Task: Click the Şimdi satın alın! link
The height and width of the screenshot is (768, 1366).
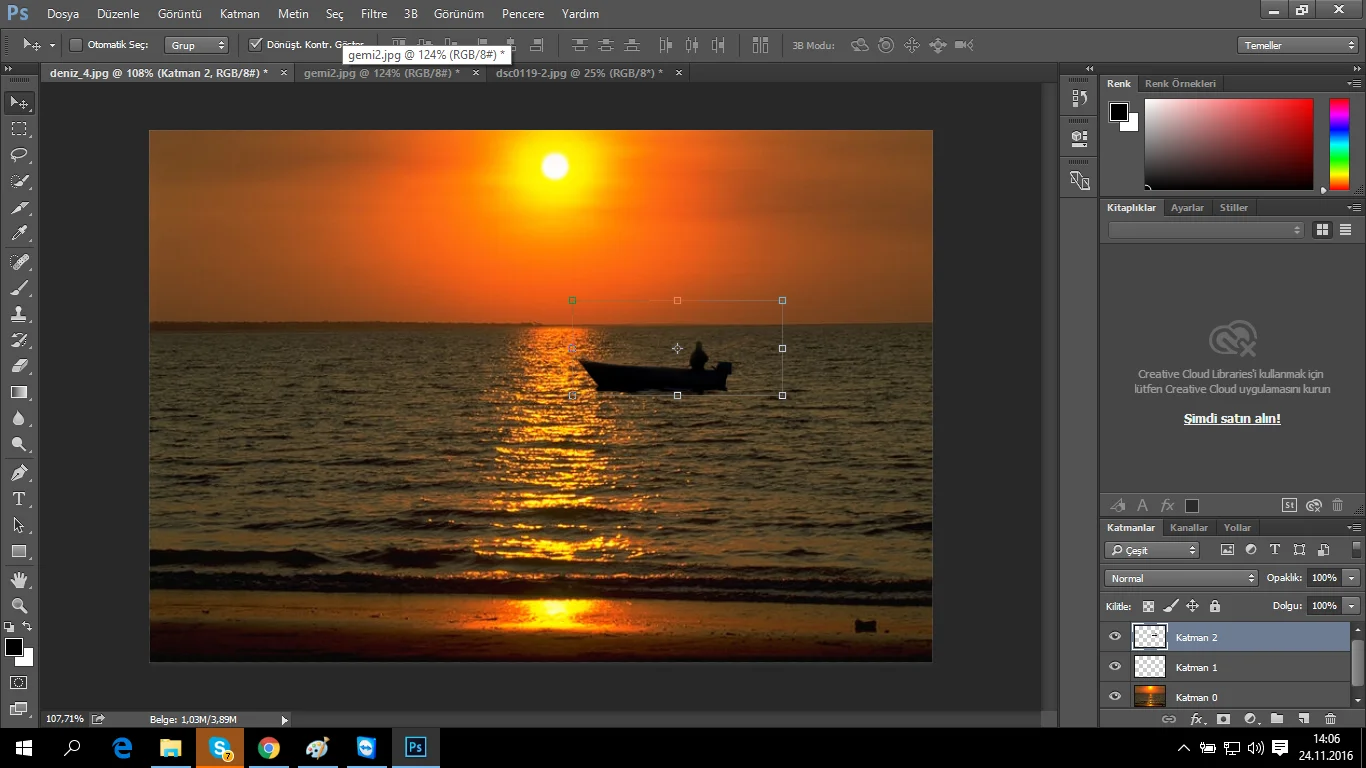Action: (x=1232, y=419)
